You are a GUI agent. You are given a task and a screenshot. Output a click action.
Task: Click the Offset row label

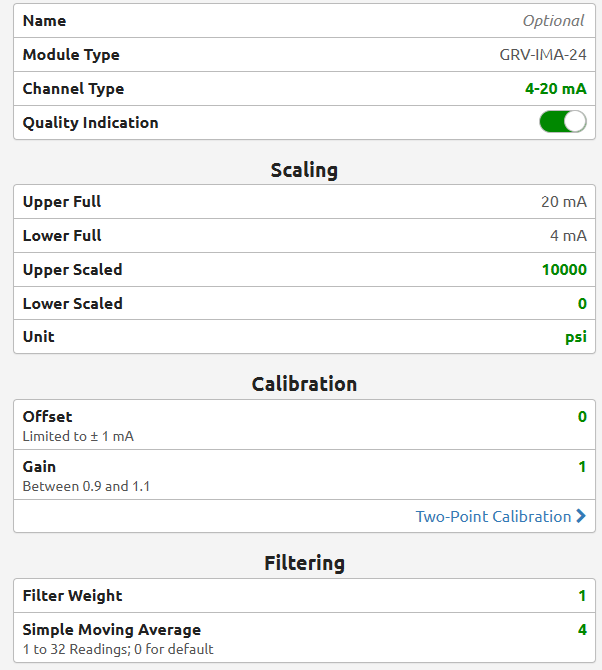(x=47, y=417)
